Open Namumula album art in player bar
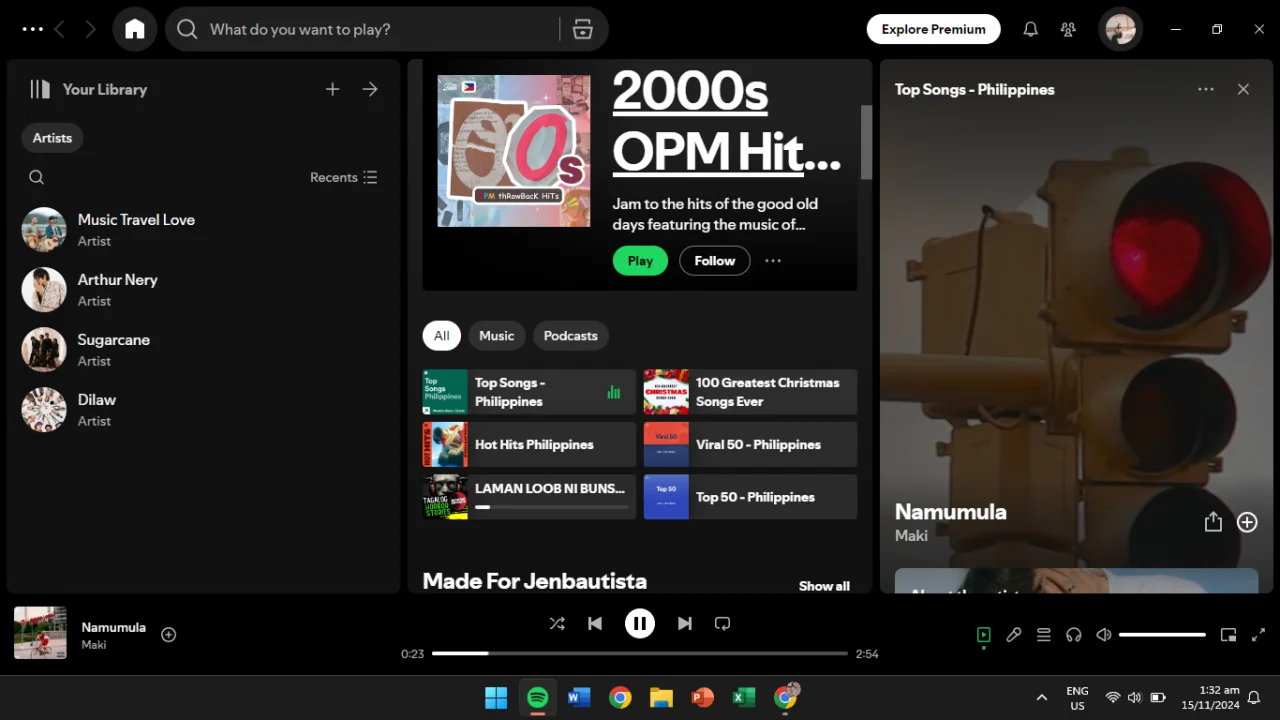Viewport: 1280px width, 720px height. tap(40, 633)
